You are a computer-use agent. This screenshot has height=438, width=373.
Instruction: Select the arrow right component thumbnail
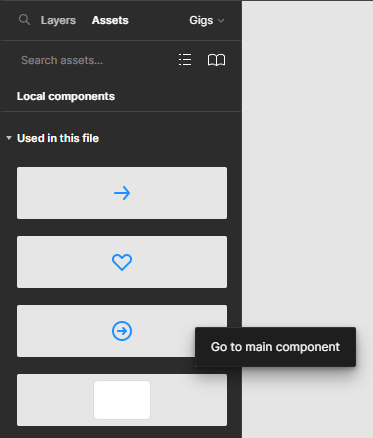coord(122,193)
